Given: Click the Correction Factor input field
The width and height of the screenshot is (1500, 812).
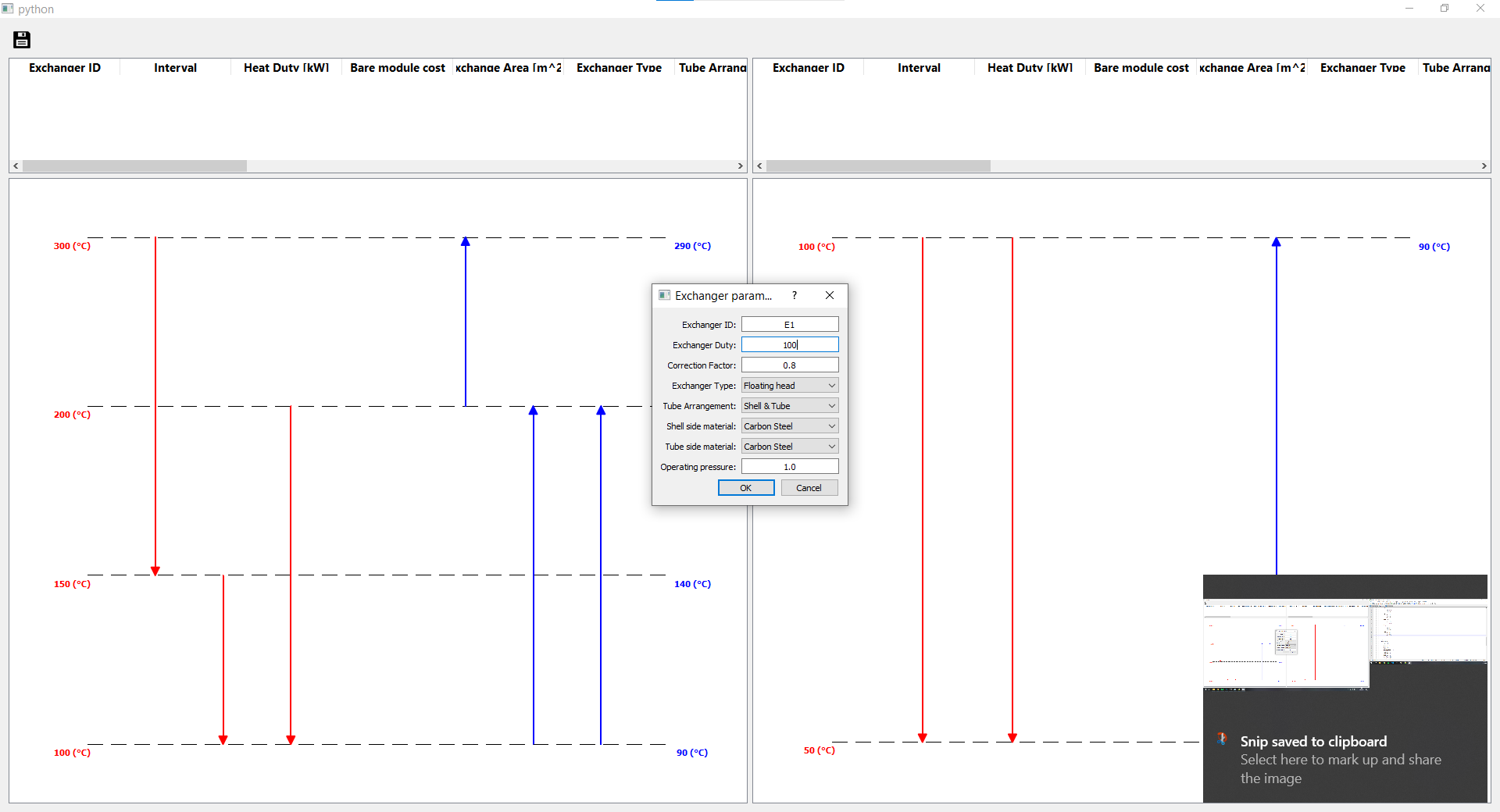Looking at the screenshot, I should [790, 365].
